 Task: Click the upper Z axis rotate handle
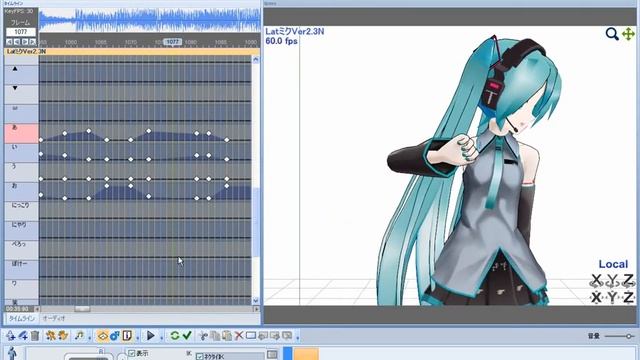(x=628, y=280)
